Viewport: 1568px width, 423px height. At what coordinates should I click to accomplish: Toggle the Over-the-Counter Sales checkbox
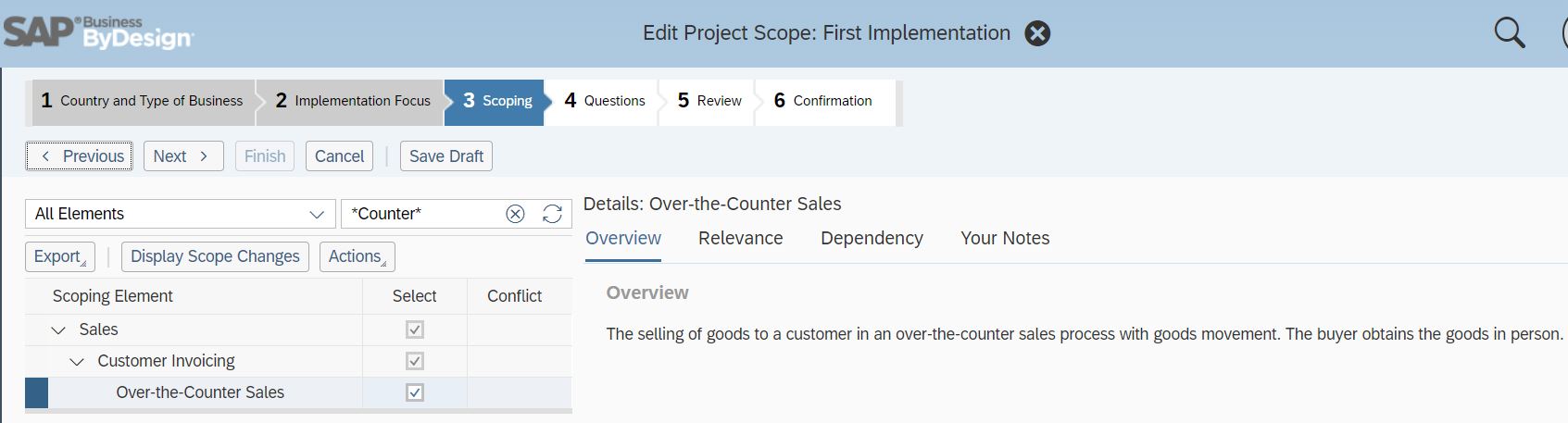(415, 392)
